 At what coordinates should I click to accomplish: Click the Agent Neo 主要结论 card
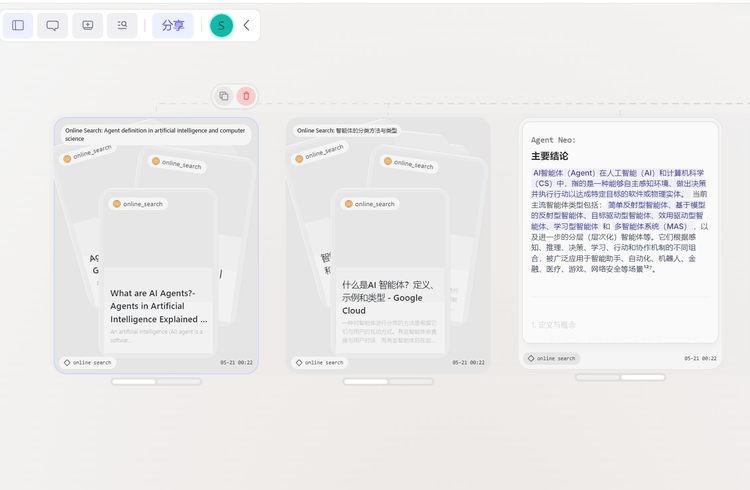[x=620, y=233]
